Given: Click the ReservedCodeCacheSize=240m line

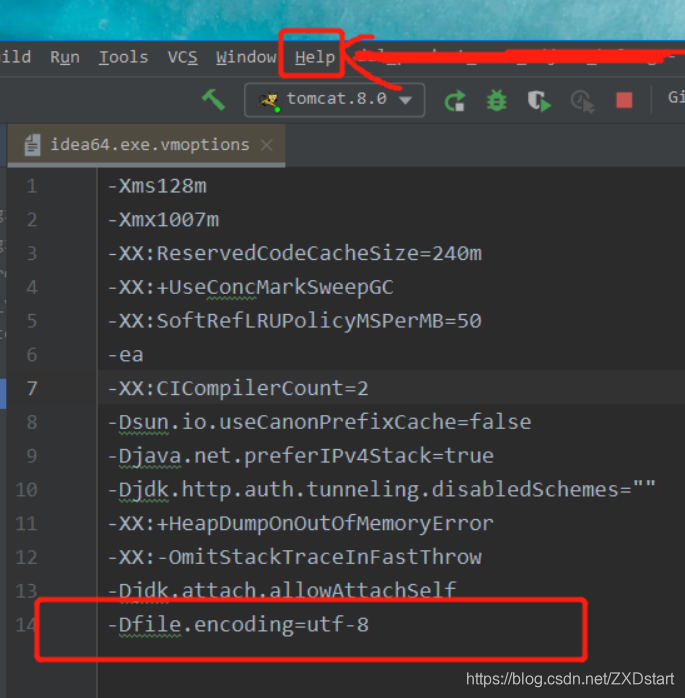Looking at the screenshot, I should 295,253.
